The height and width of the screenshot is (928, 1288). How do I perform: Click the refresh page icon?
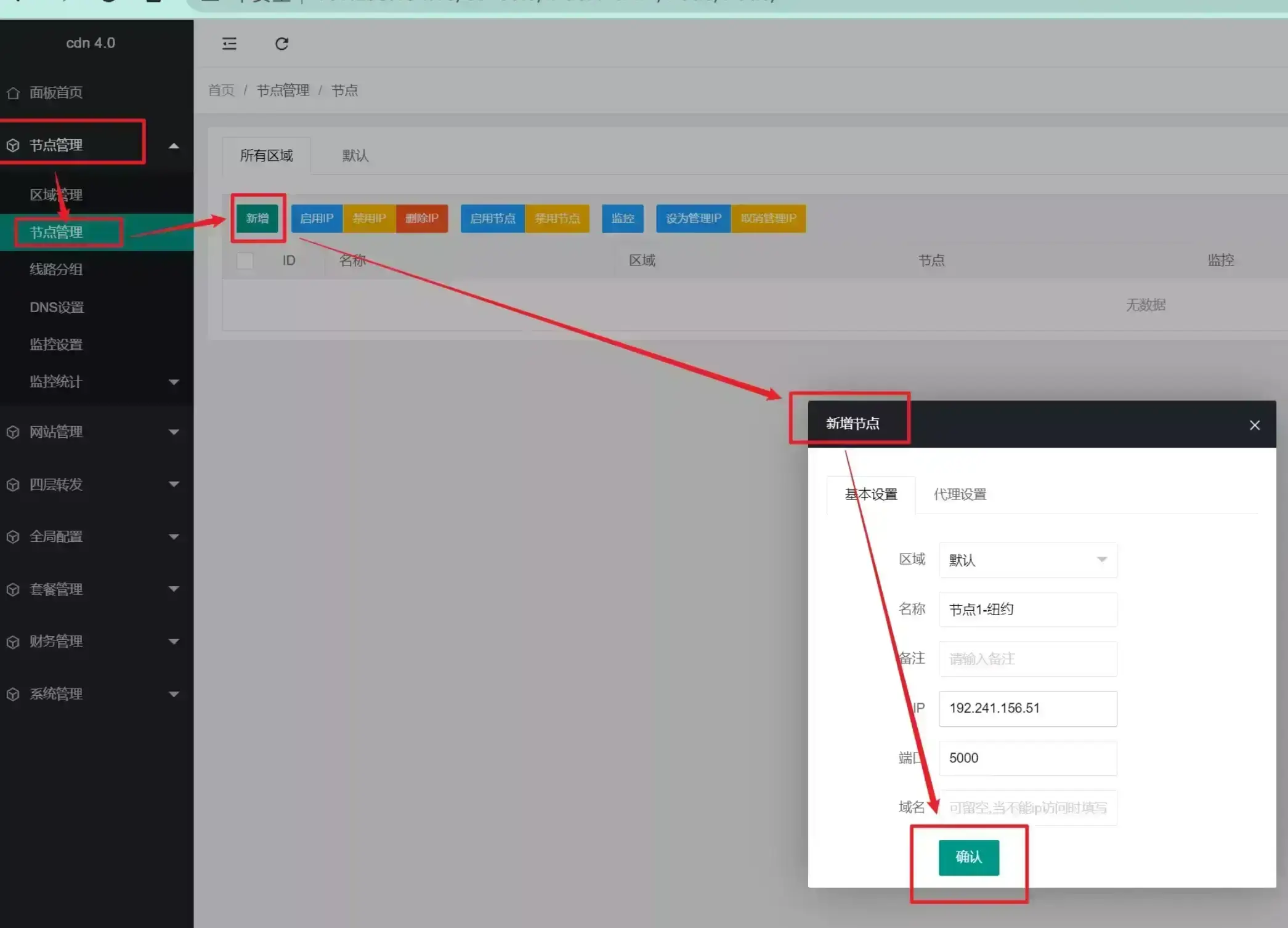[x=281, y=44]
